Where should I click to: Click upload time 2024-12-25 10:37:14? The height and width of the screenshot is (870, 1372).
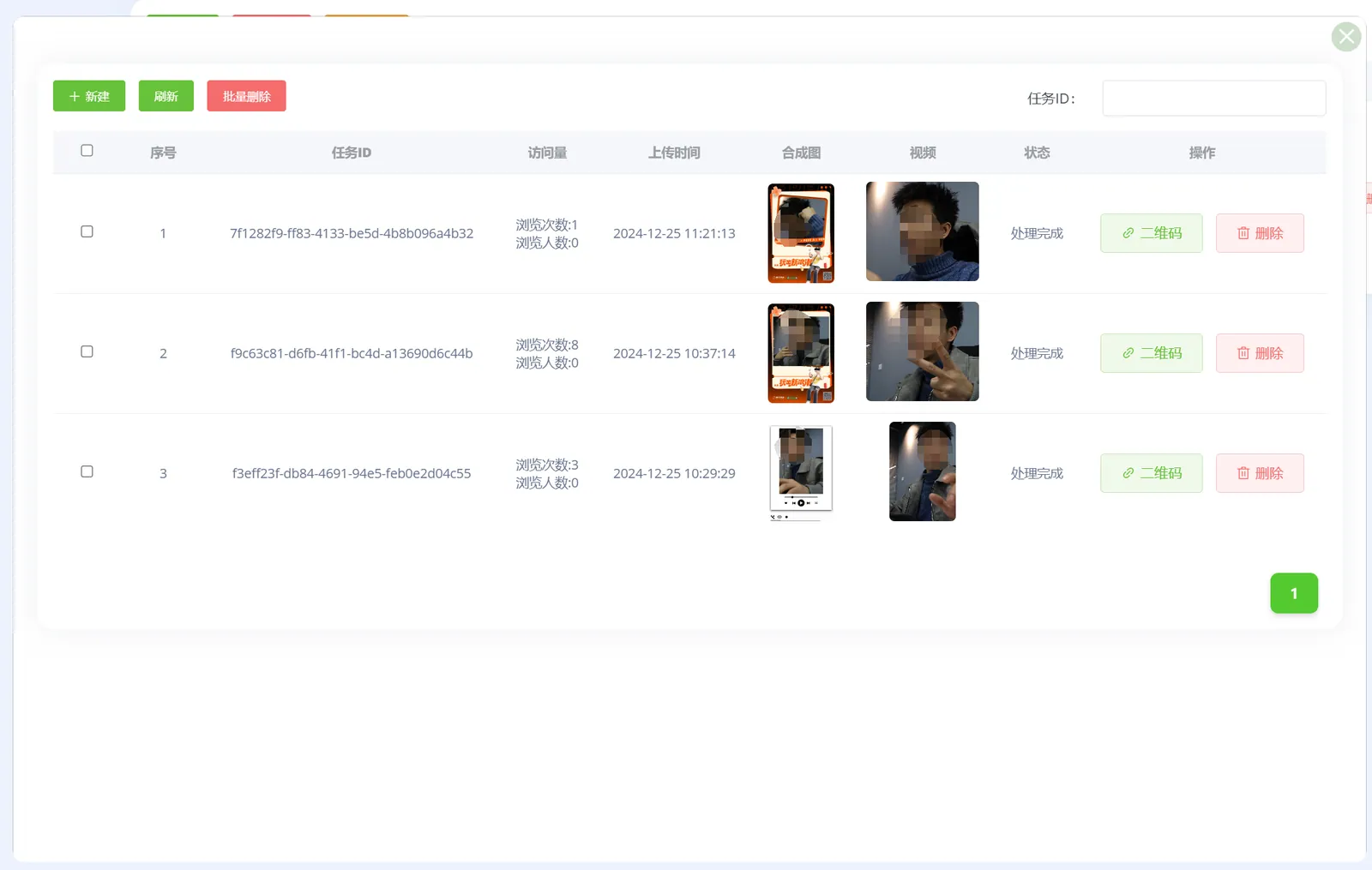(674, 353)
